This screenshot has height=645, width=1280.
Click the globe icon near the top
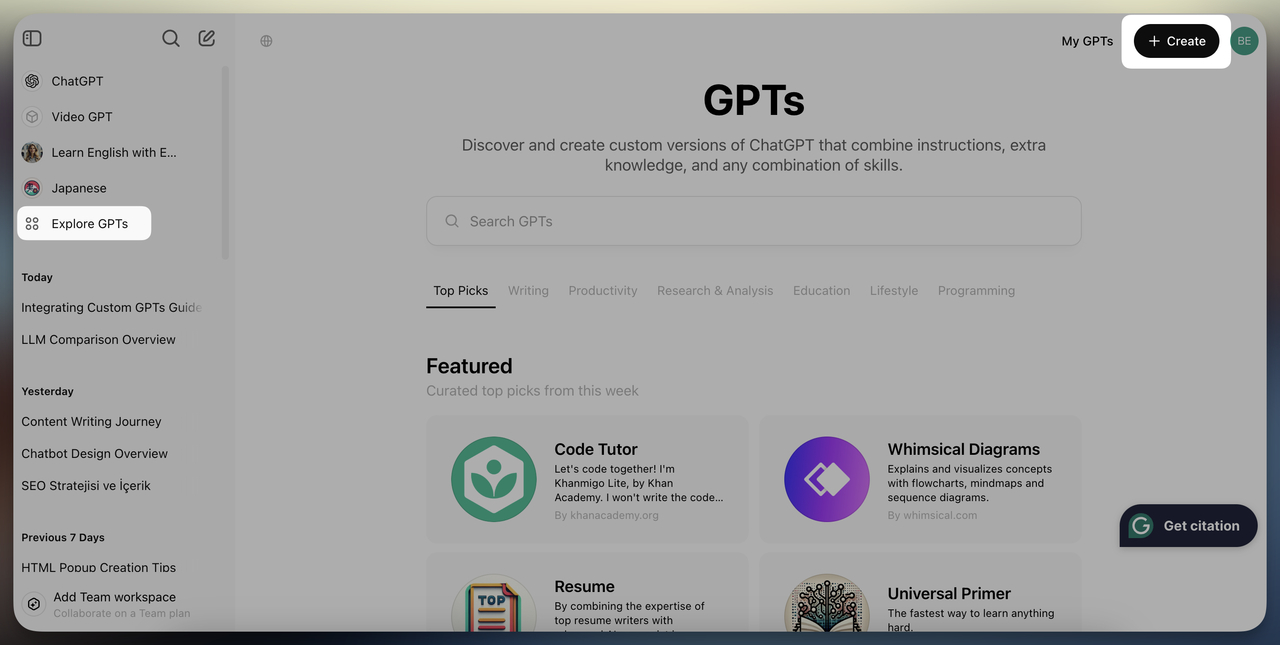click(x=265, y=40)
